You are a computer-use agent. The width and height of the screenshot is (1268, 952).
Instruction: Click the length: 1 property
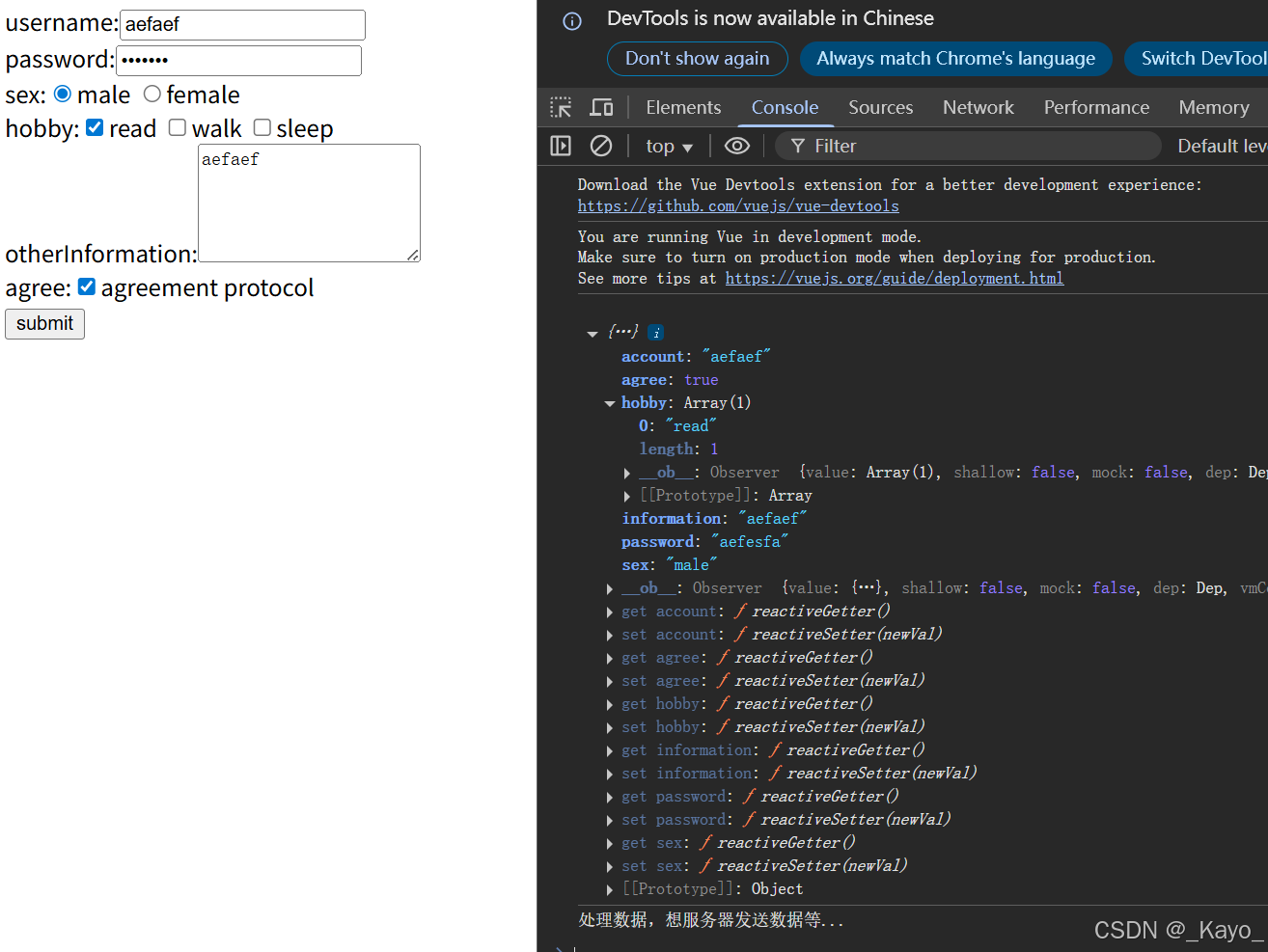point(678,449)
